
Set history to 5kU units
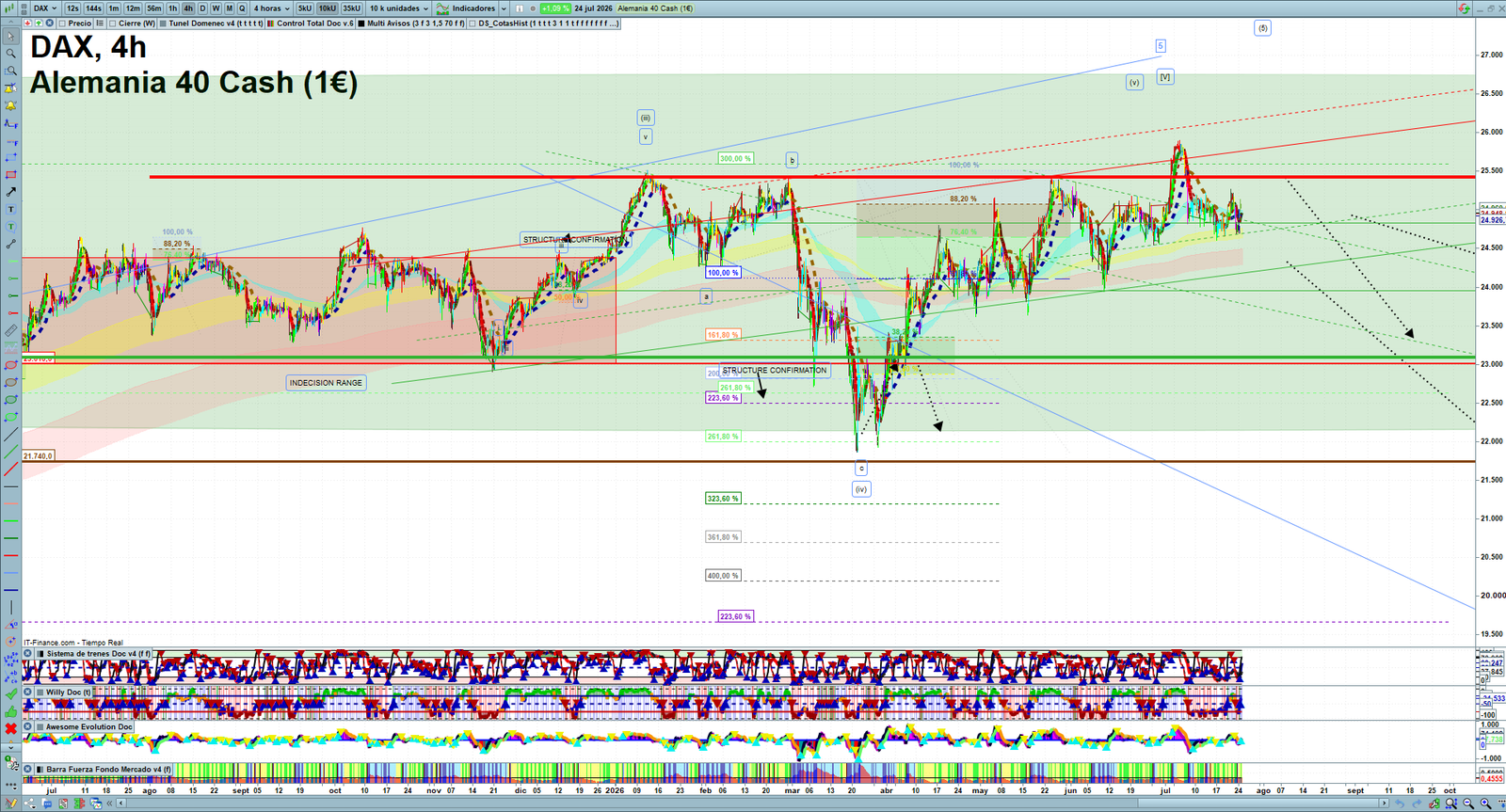pos(304,8)
